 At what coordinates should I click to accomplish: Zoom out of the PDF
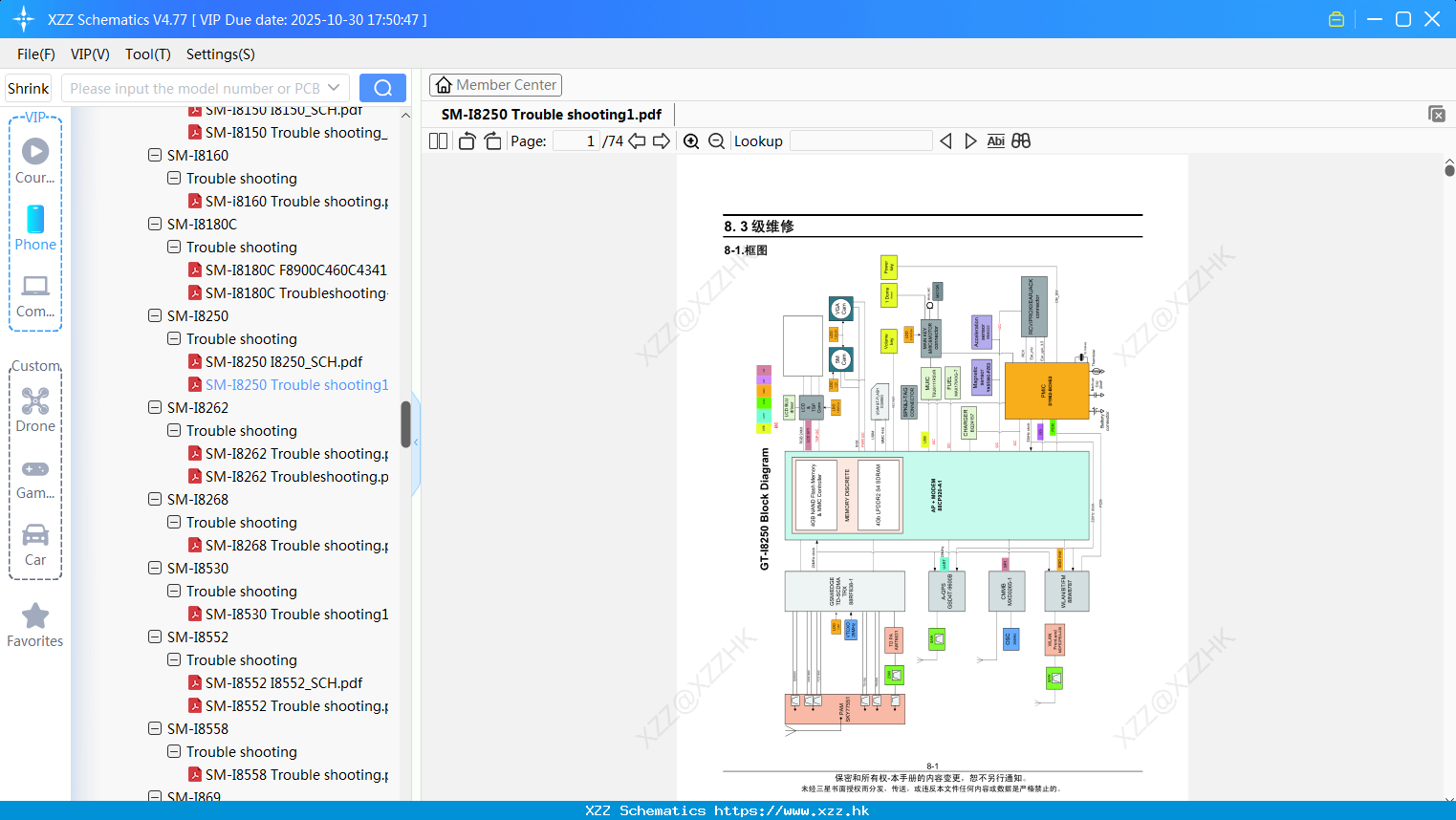coord(716,140)
